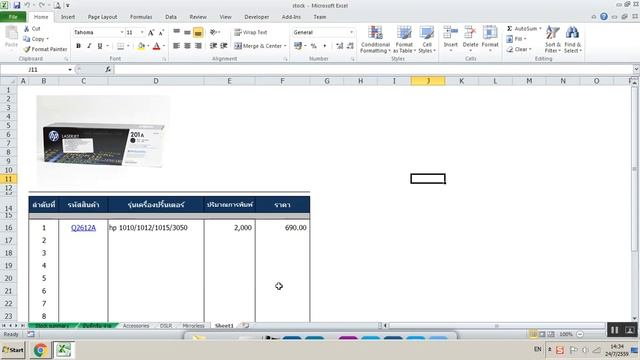The image size is (640, 360).
Task: Save workbook from Quick Access Toolbar
Action: 17,5
